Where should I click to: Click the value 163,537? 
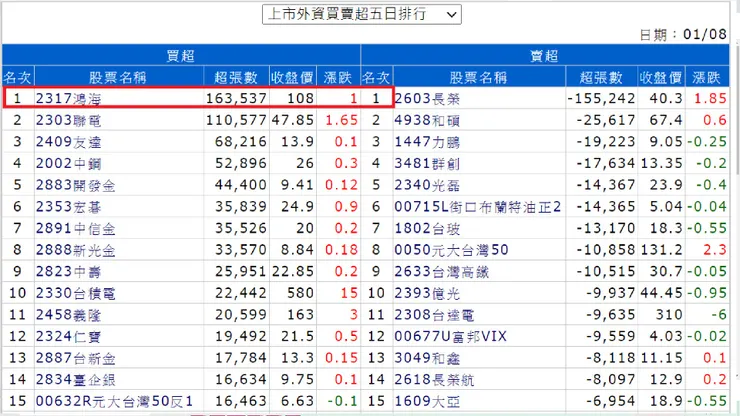point(236,98)
